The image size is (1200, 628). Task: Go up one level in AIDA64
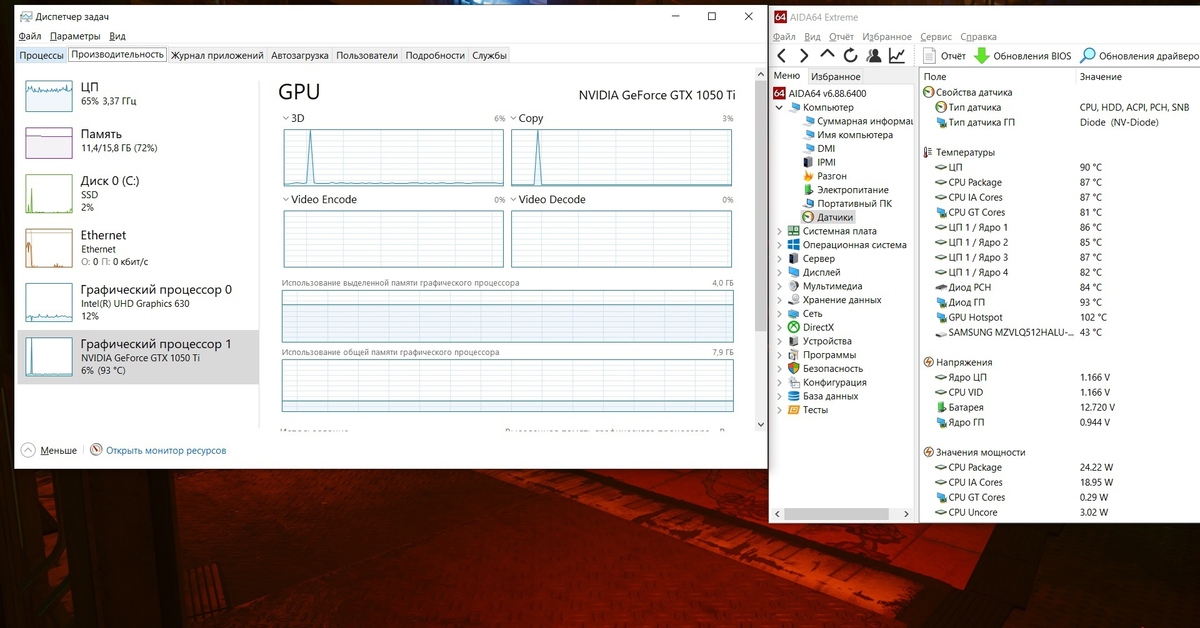click(x=827, y=55)
